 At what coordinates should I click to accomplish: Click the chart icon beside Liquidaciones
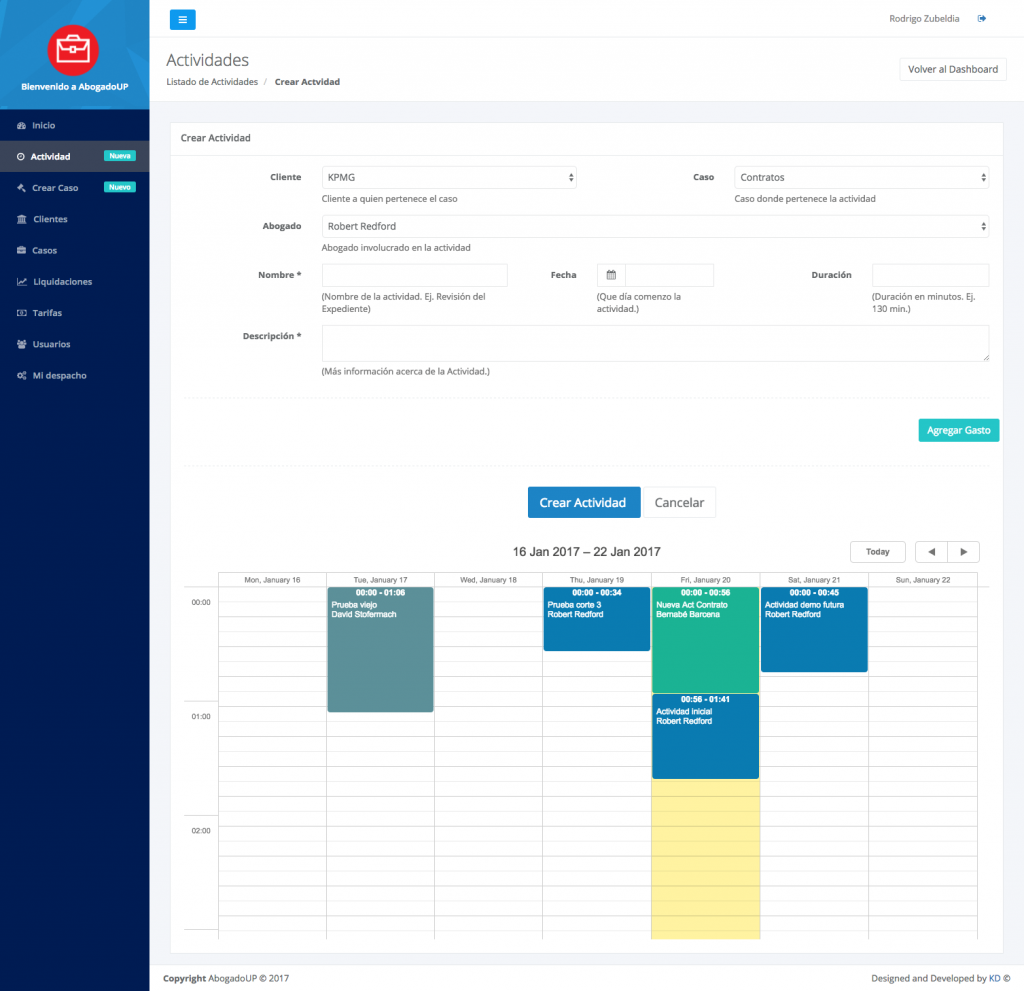pos(22,282)
